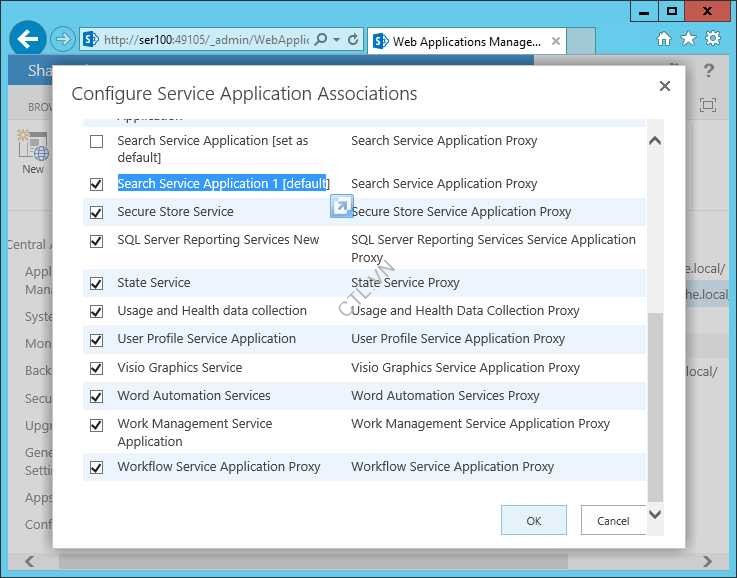Screen dimensions: 737x578
Task: Uncheck Work Management Service Application checkbox
Action: point(96,425)
